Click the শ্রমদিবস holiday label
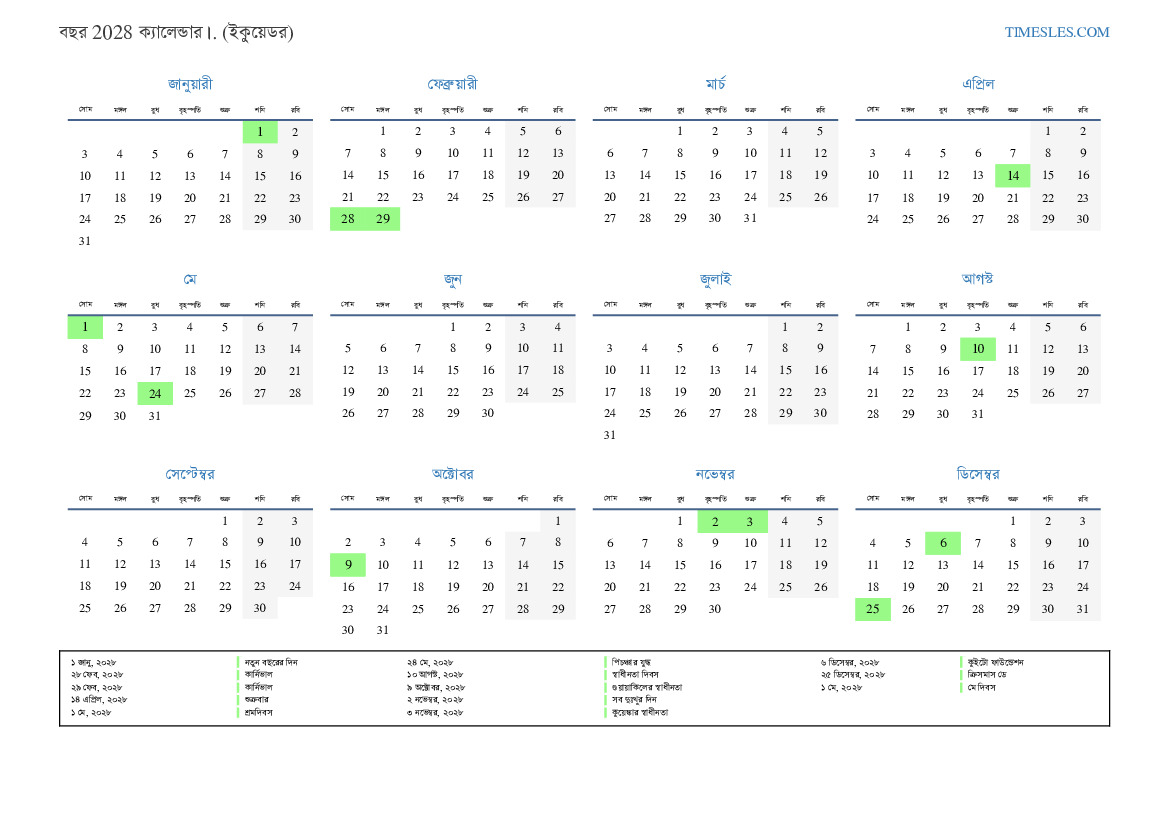Image resolution: width=1169 pixels, height=827 pixels. [x=258, y=712]
